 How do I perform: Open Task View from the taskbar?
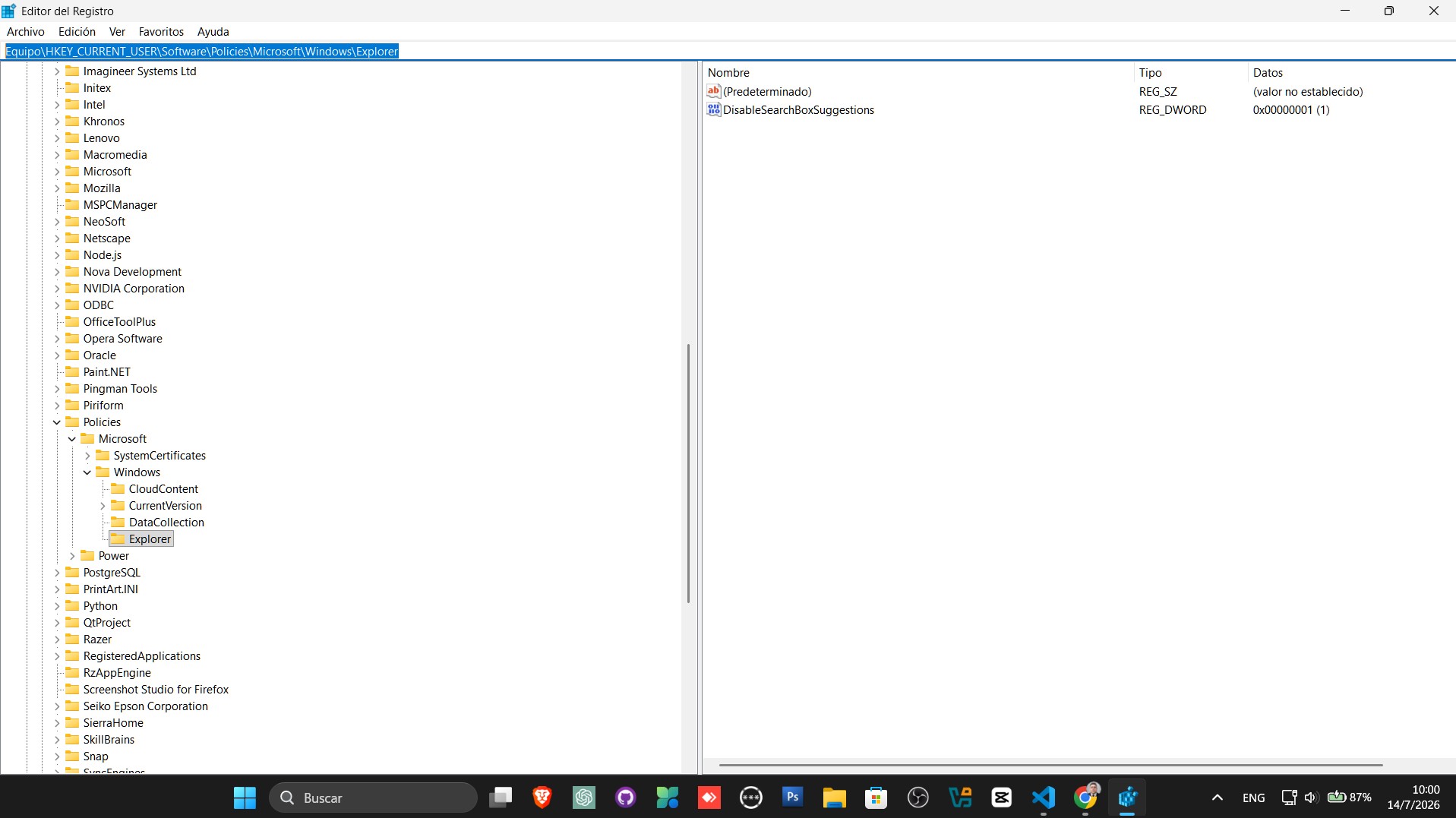(x=501, y=797)
